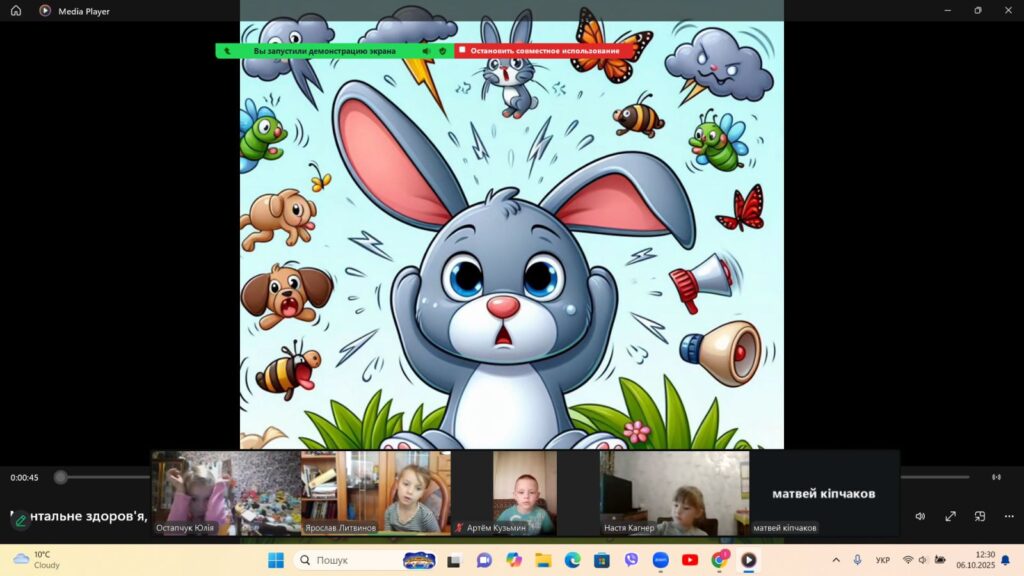Click the shield icon on sharing bar
Viewport: 1024px width, 576px height.
point(442,50)
